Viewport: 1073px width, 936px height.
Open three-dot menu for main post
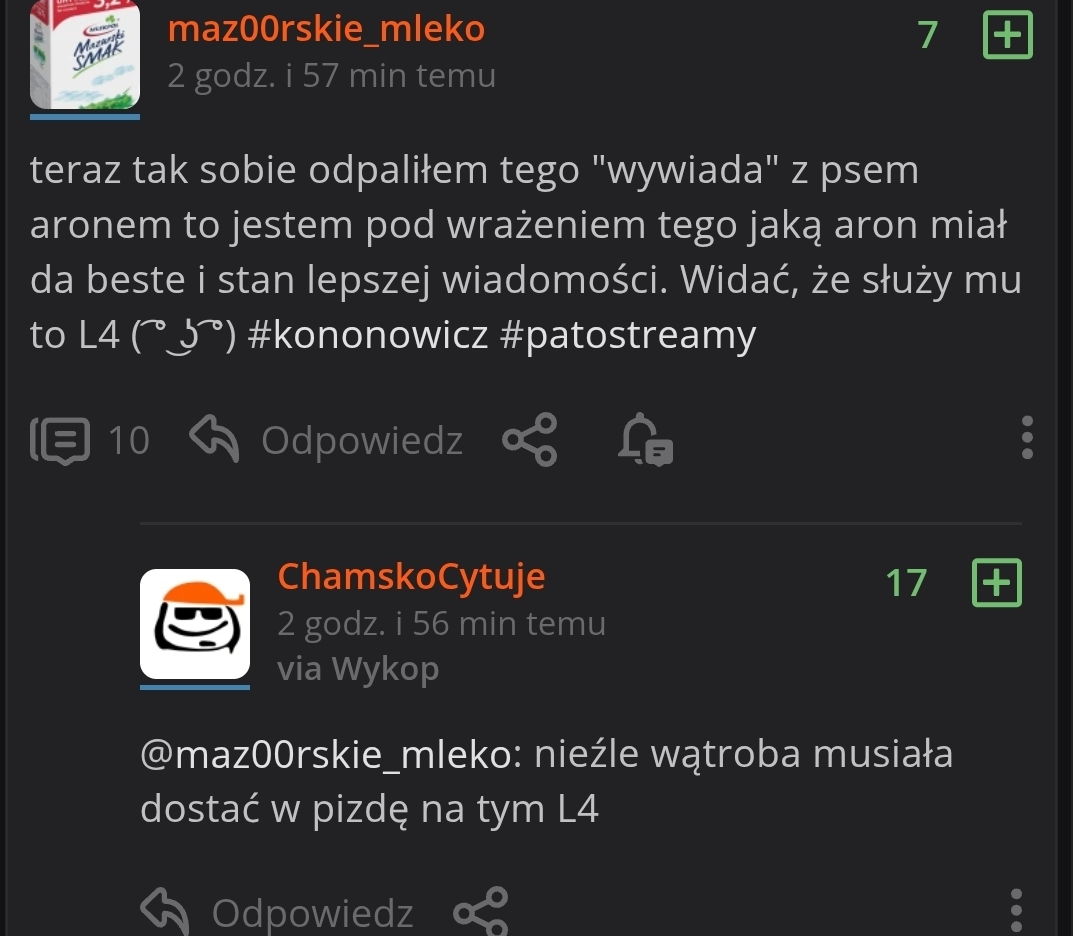coord(1026,437)
